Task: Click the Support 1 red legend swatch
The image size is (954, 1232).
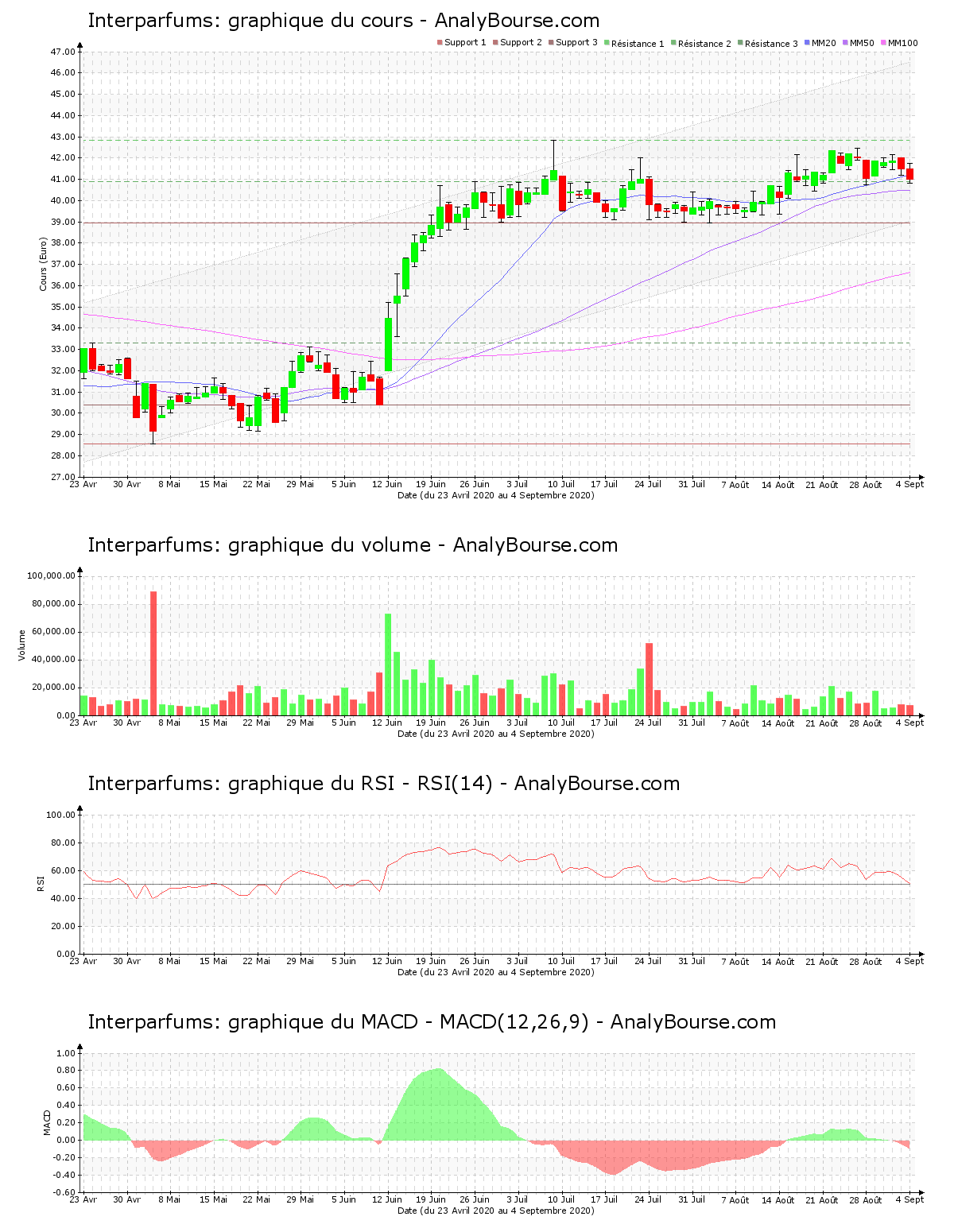Action: [x=440, y=43]
